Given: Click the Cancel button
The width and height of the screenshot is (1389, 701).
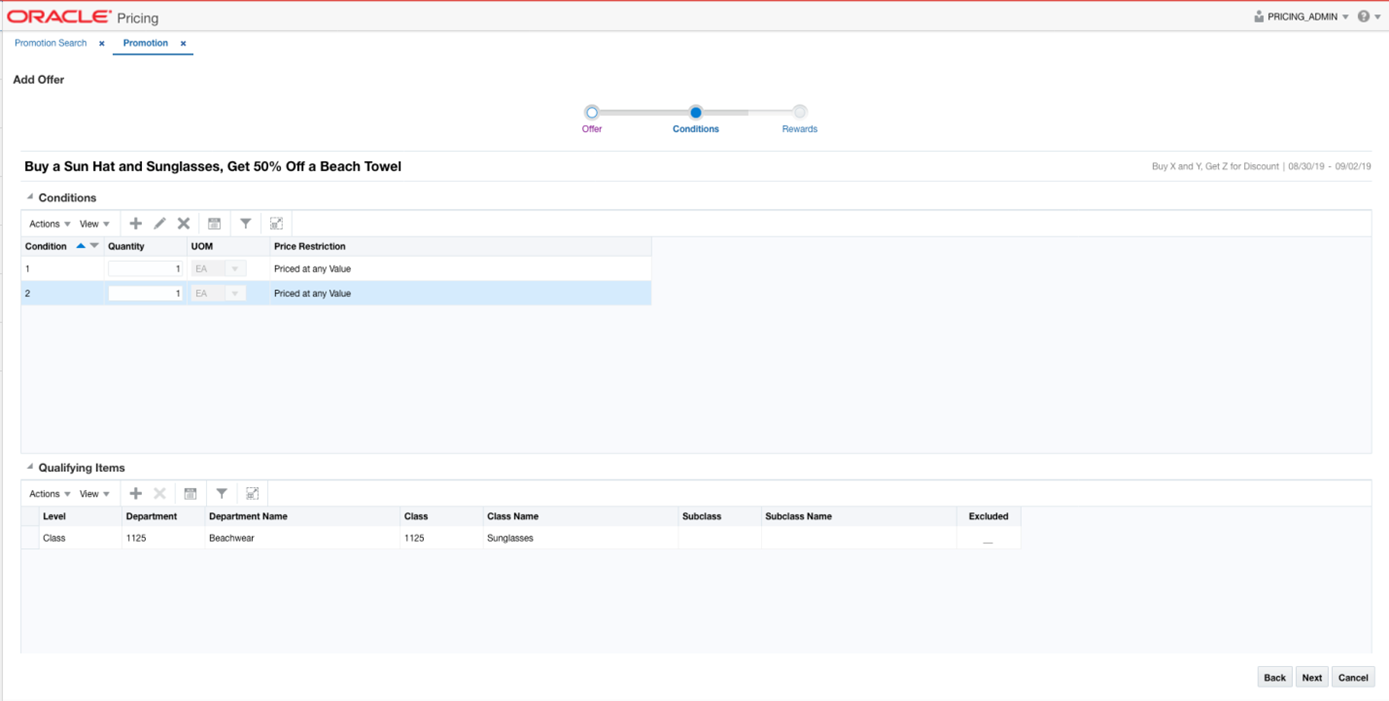Looking at the screenshot, I should pos(1353,678).
